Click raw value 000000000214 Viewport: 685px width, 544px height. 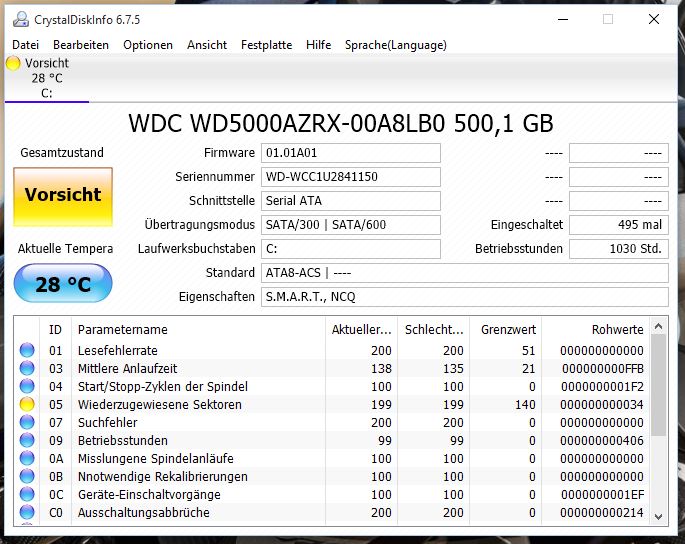602,512
